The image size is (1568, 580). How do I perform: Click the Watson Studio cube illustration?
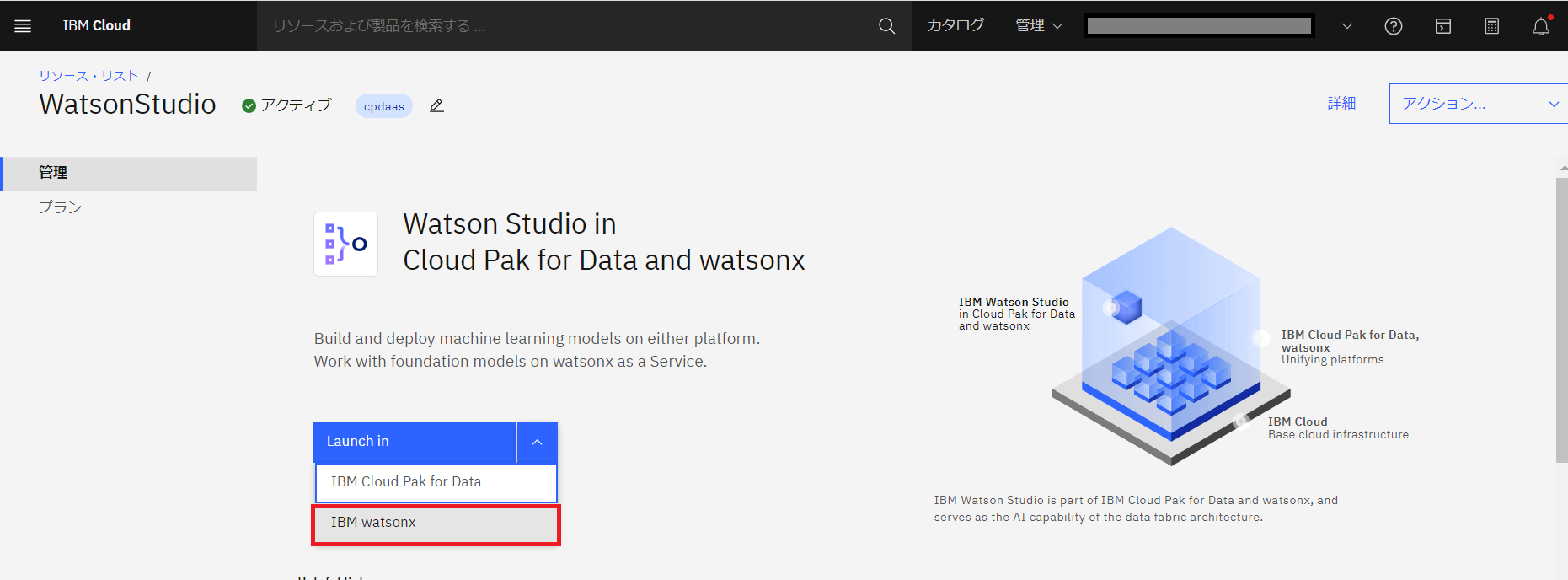[x=1171, y=346]
